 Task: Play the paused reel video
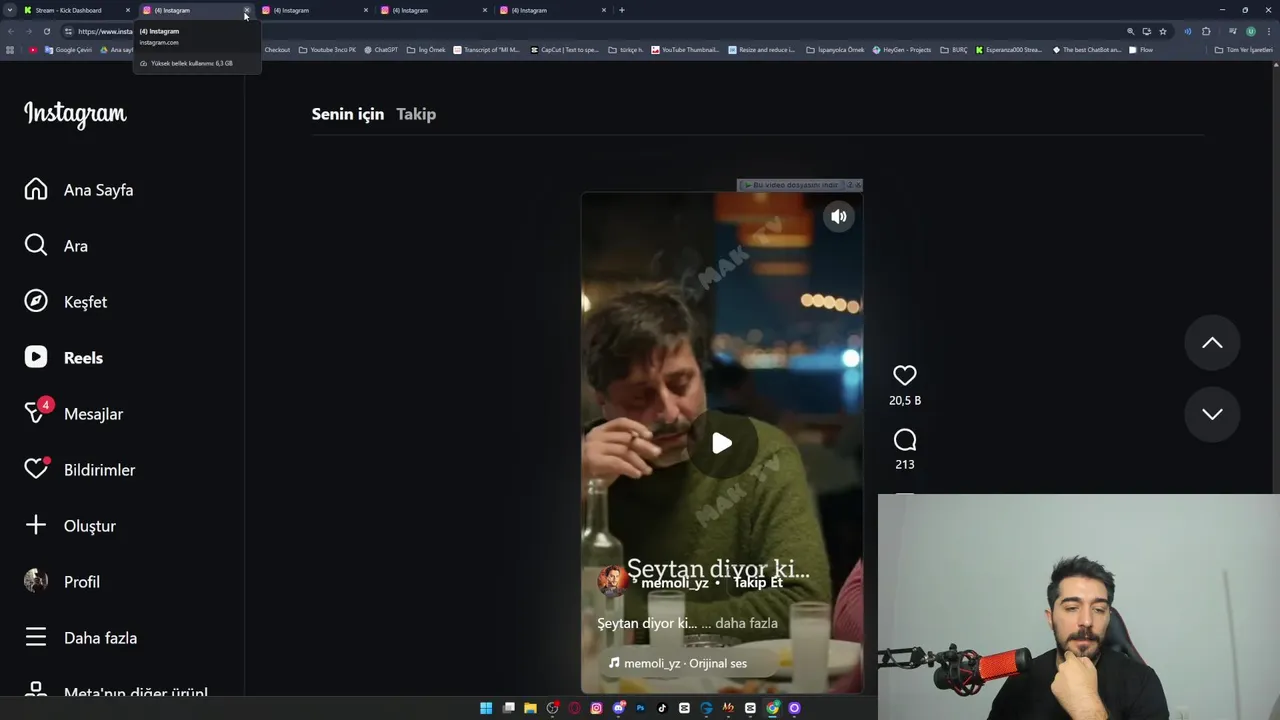coord(721,443)
